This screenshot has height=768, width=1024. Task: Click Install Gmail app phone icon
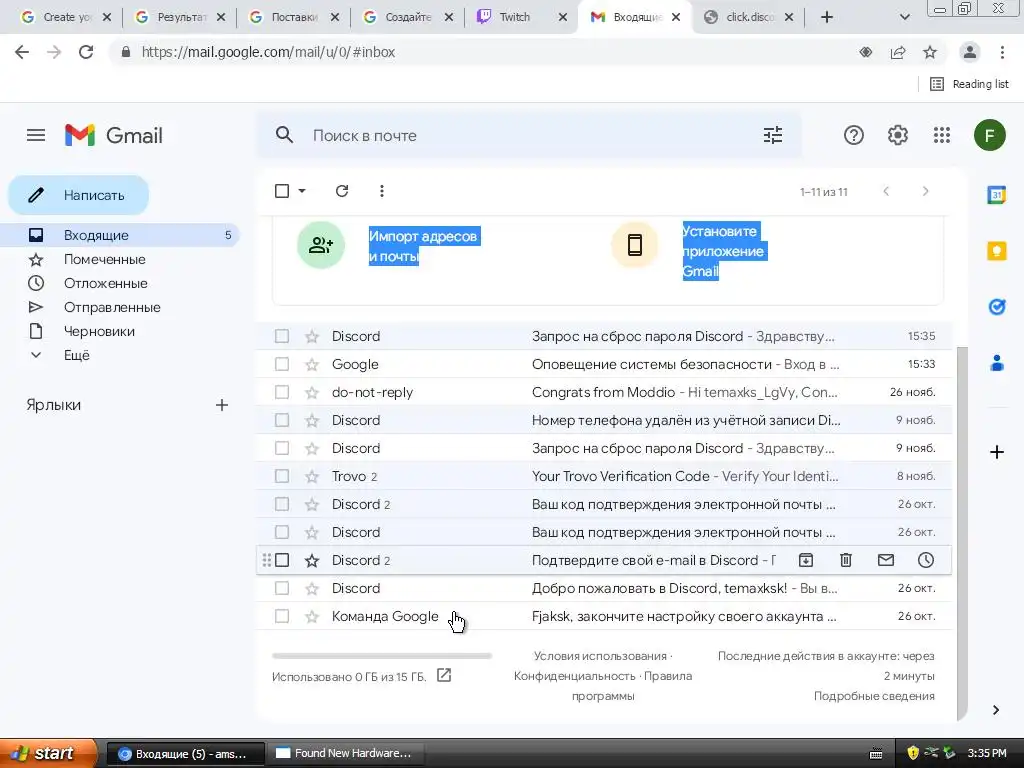click(634, 245)
